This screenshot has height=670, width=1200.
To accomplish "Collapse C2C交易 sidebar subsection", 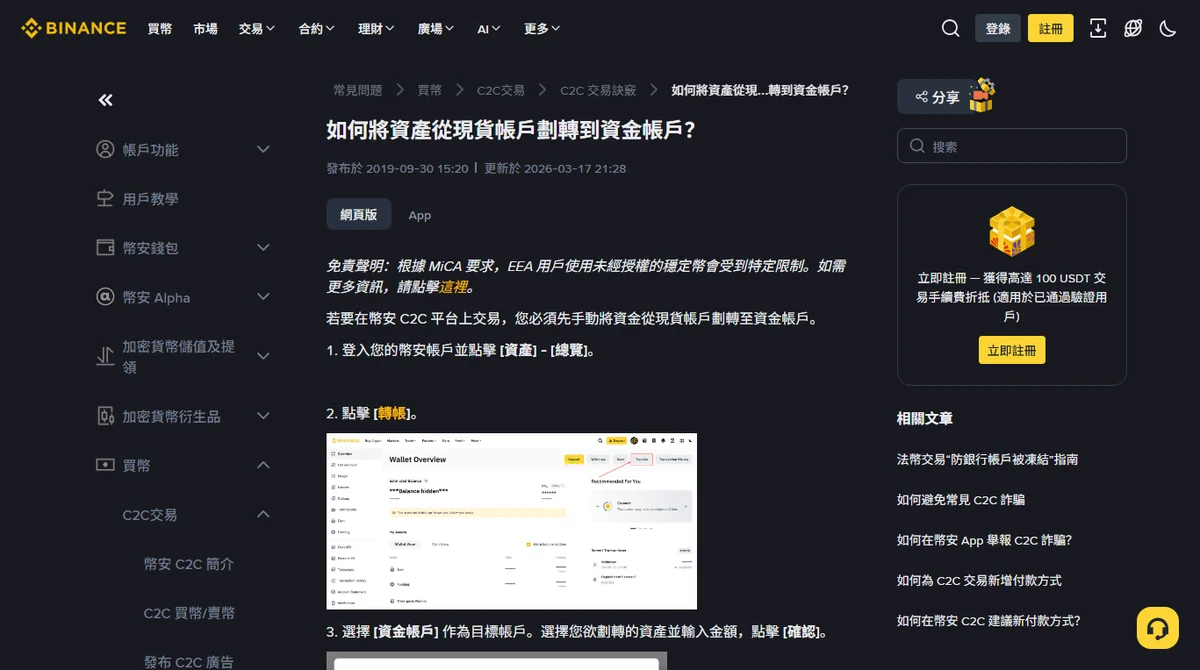I will point(263,514).
